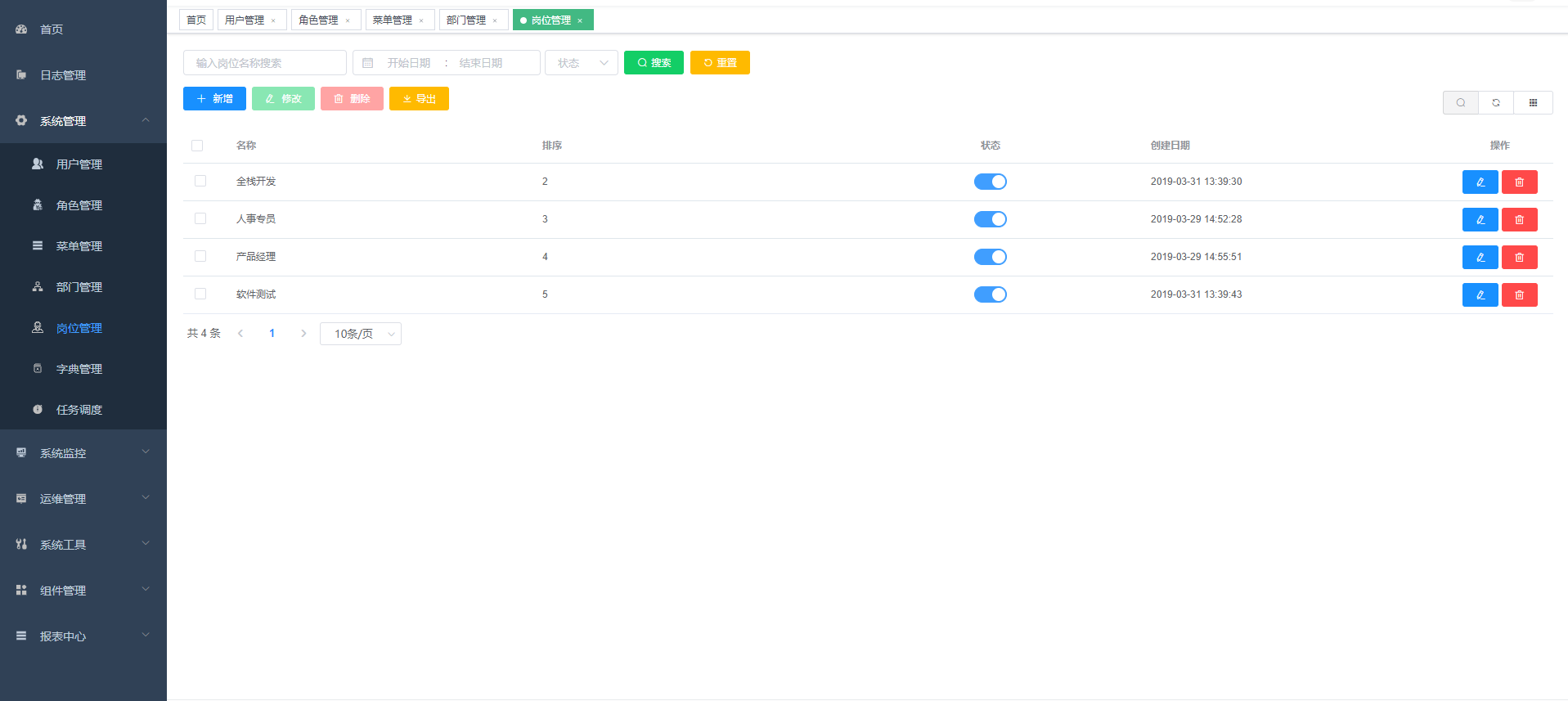Check the select-all checkbox in header
The width and height of the screenshot is (1568, 701).
point(197,146)
